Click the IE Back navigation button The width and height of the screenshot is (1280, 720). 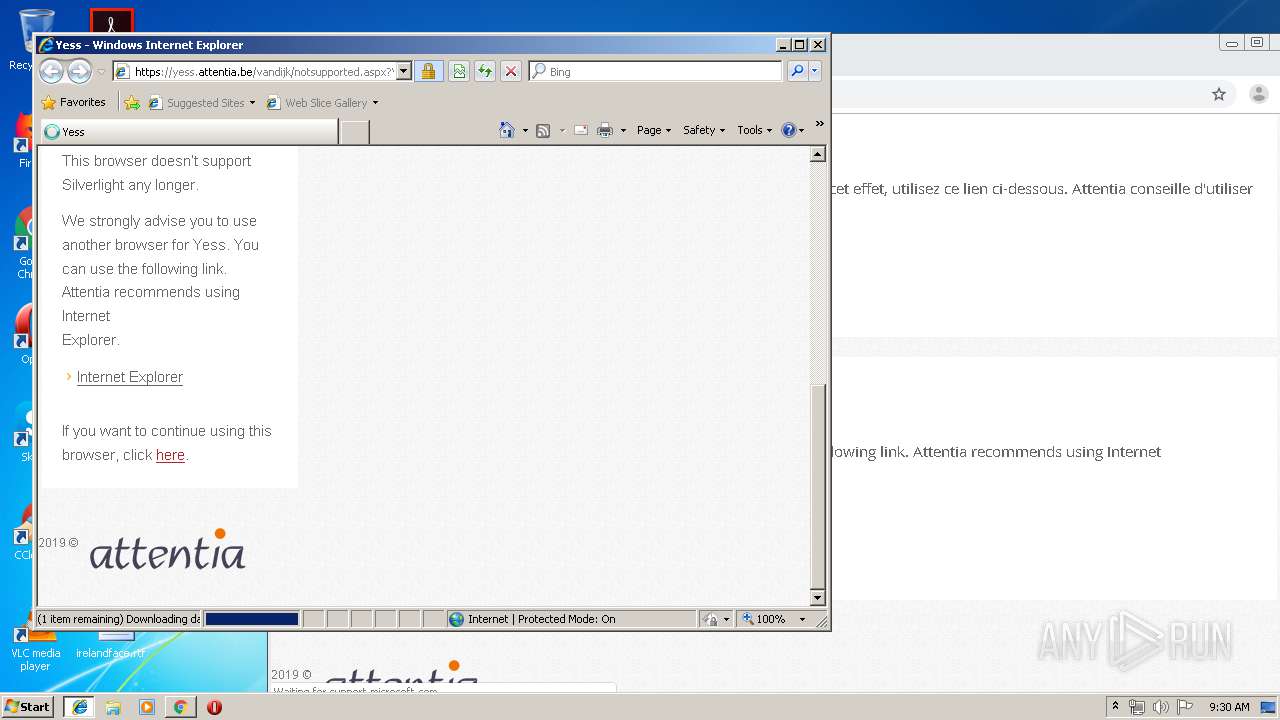click(51, 71)
